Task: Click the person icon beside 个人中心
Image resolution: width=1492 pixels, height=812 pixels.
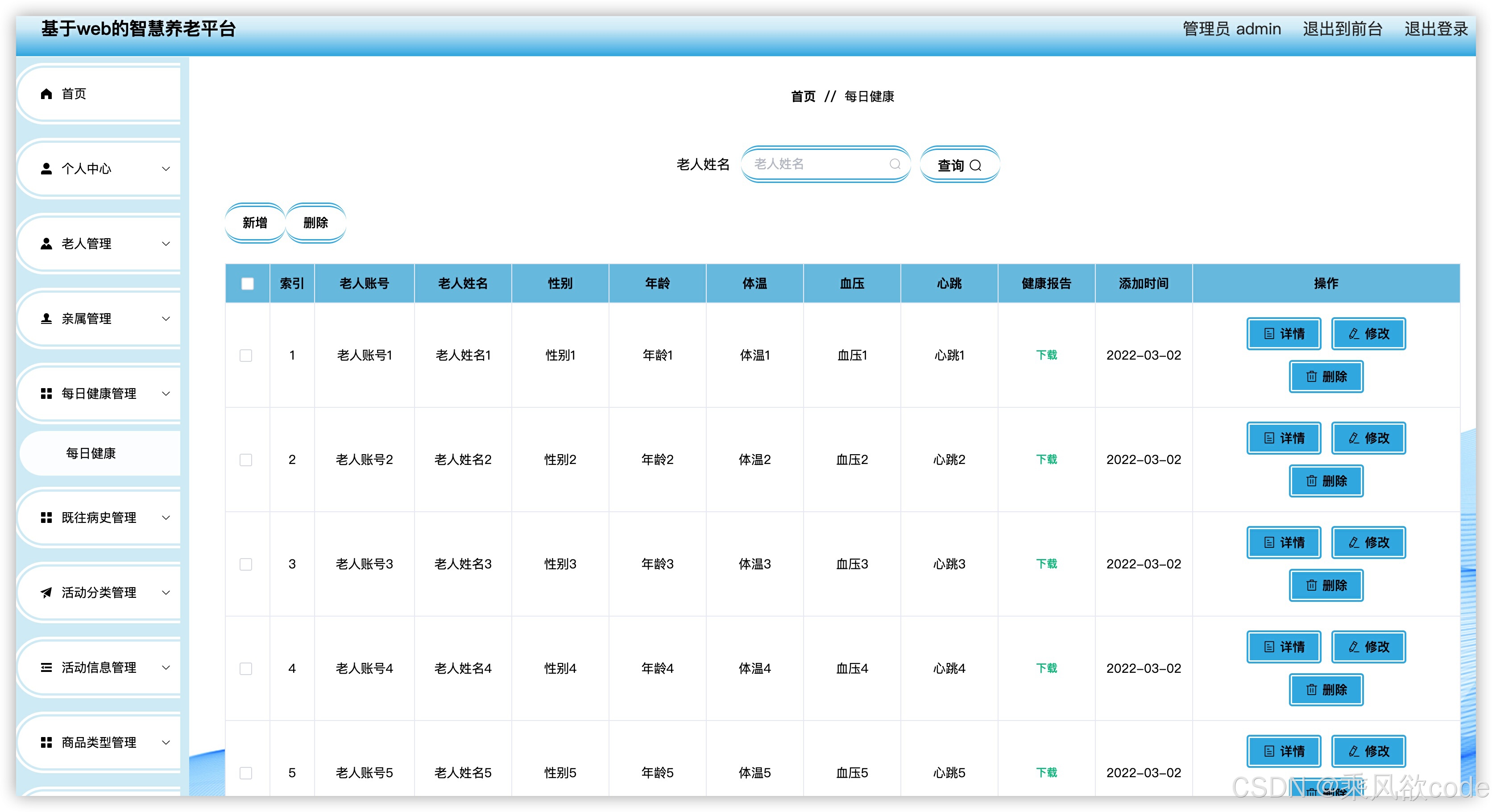Action: 46,169
